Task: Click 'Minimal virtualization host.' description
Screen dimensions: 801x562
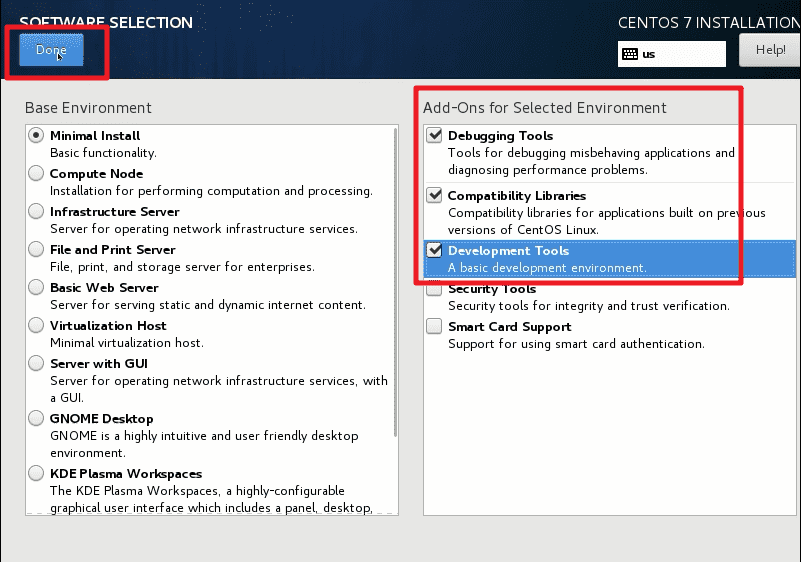Action: pyautogui.click(x=127, y=343)
